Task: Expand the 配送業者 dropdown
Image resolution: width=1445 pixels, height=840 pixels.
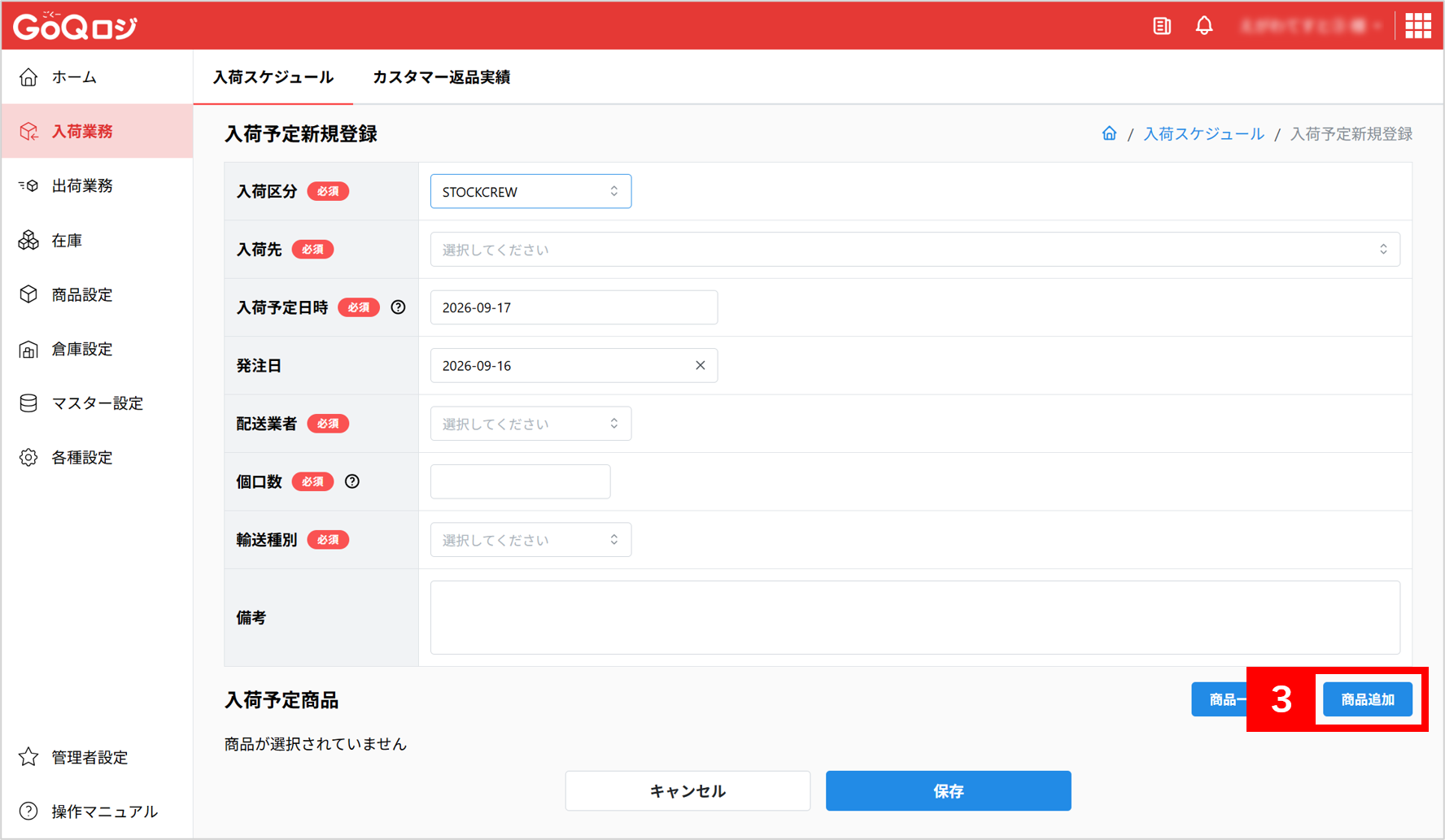Action: pos(530,424)
